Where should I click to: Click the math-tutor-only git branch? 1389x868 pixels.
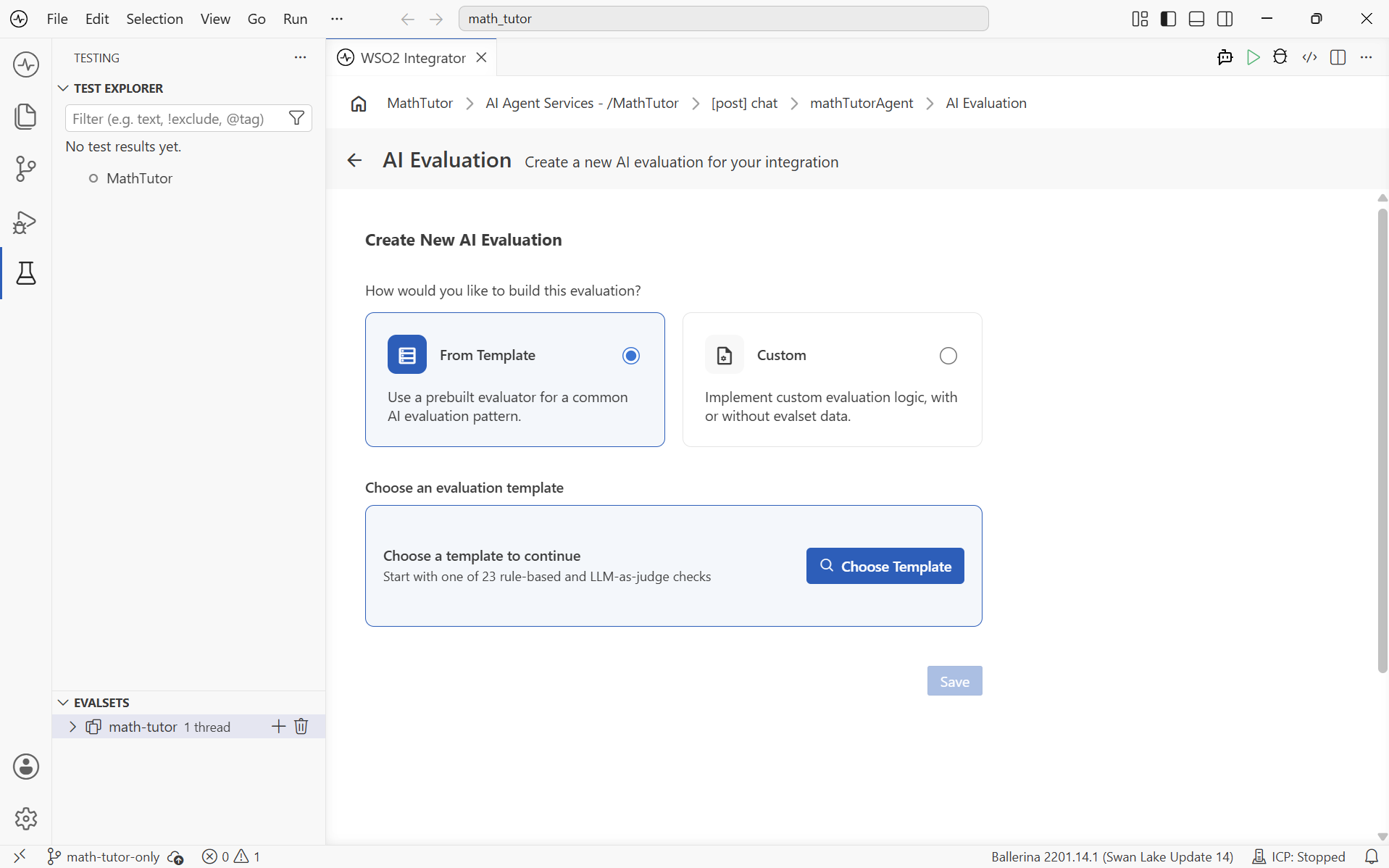[x=104, y=856]
